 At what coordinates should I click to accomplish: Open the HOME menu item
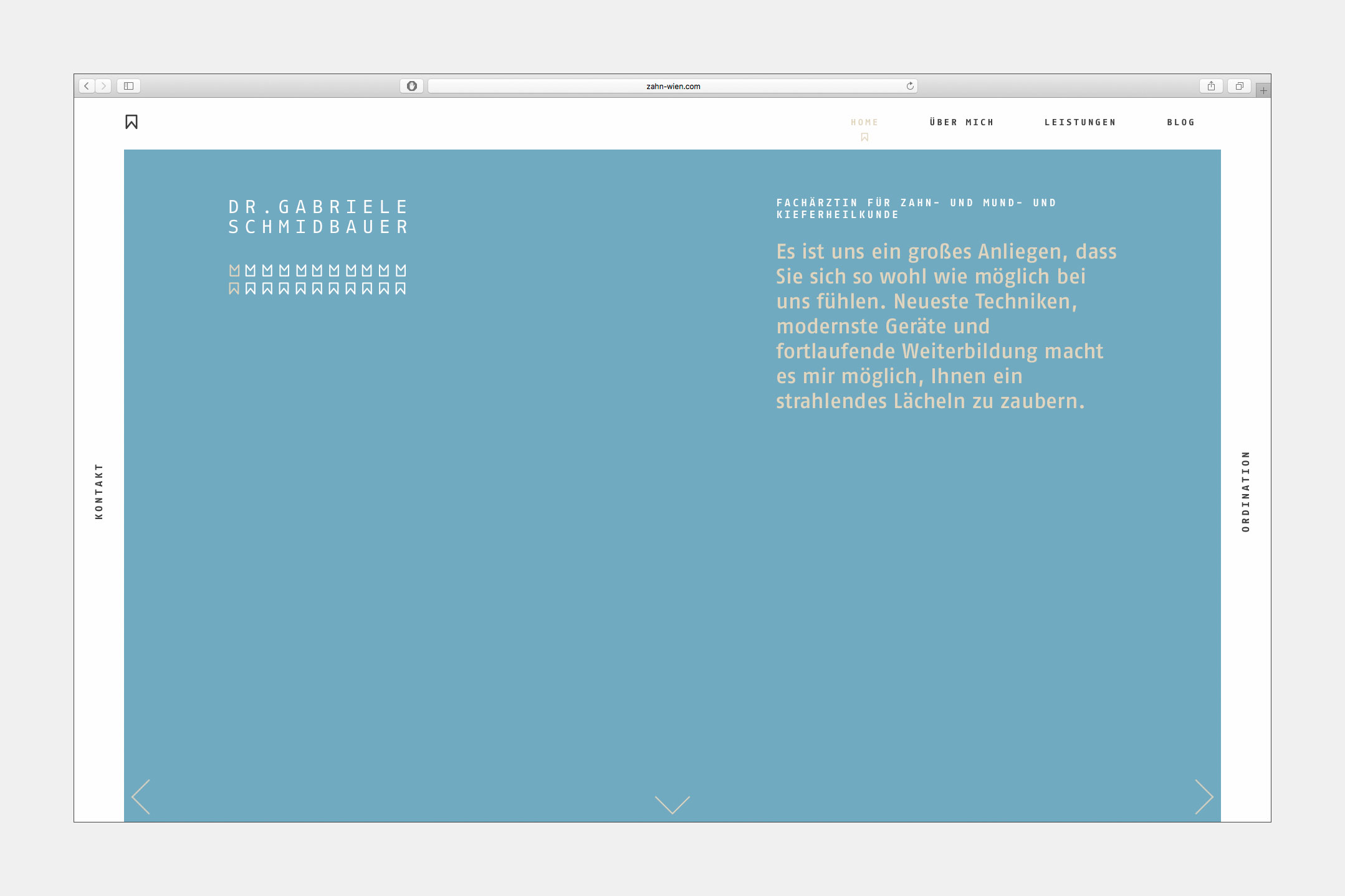(x=864, y=122)
